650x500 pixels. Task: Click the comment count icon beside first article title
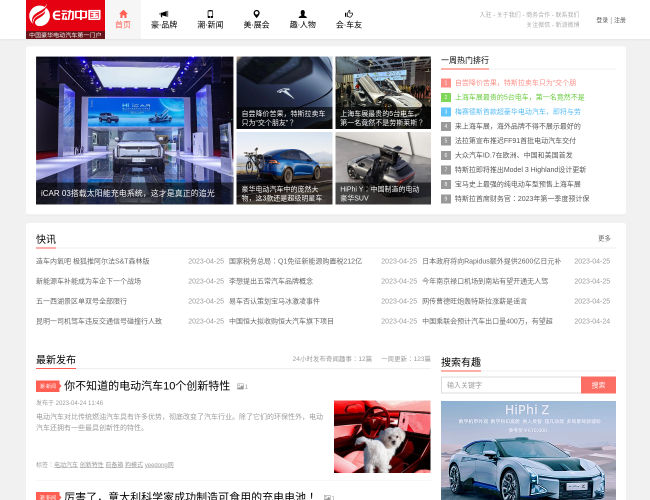(x=242, y=387)
